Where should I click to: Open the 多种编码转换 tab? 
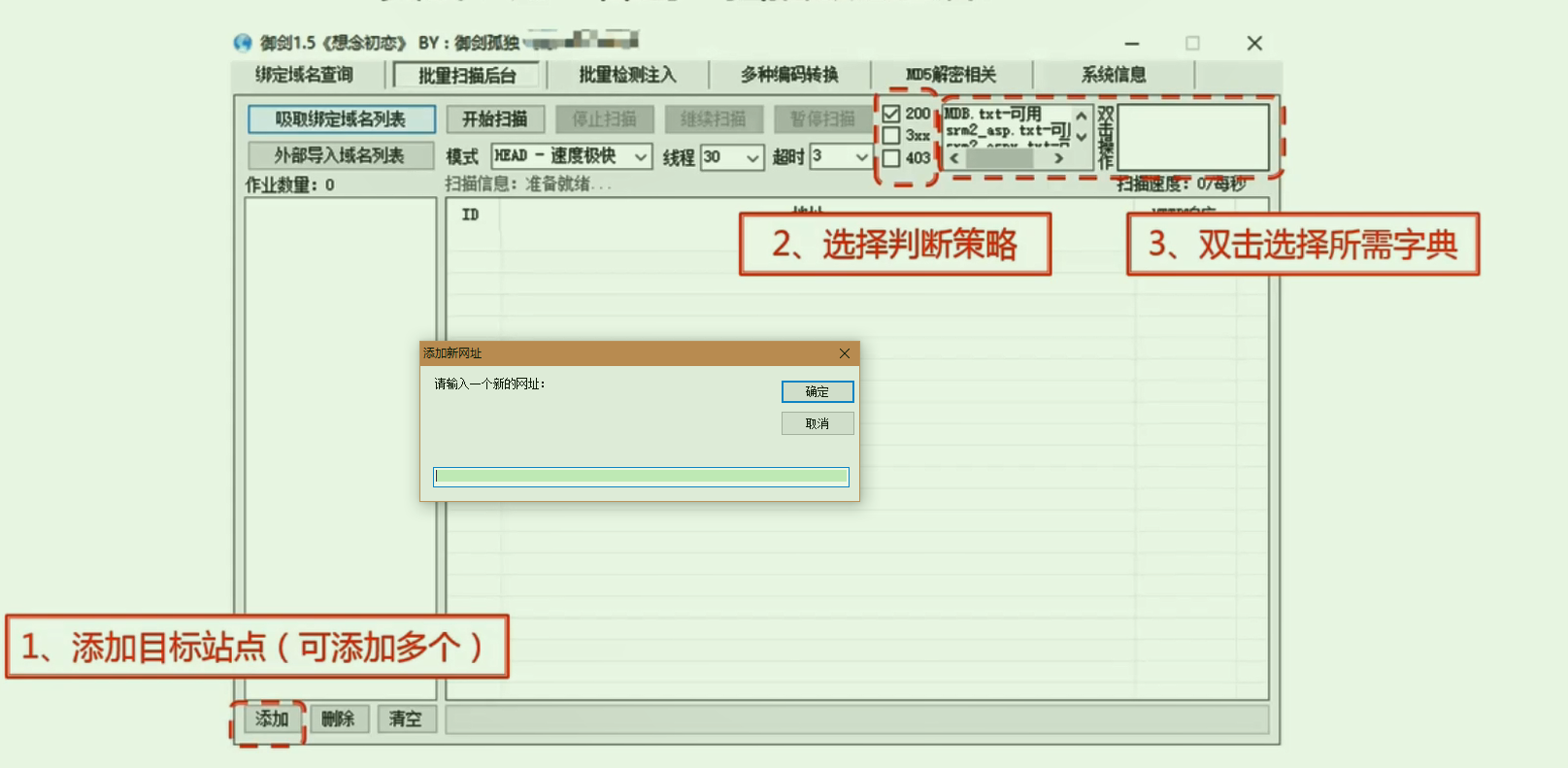[x=789, y=75]
